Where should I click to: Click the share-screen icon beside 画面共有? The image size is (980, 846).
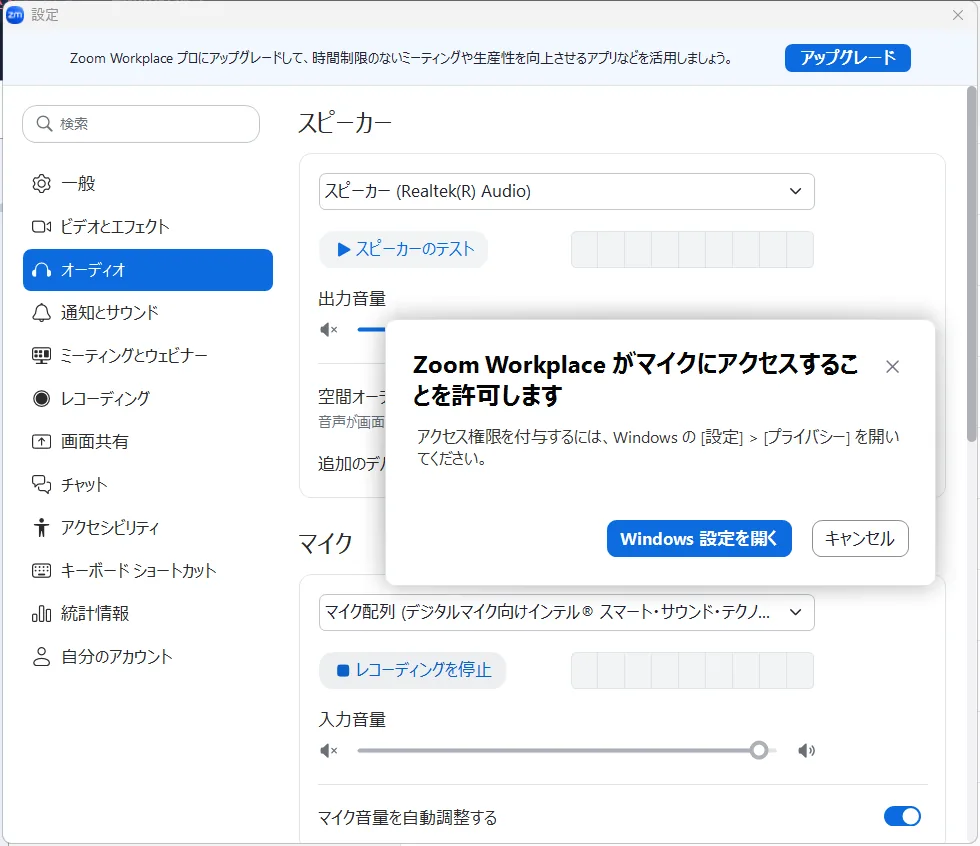point(41,442)
